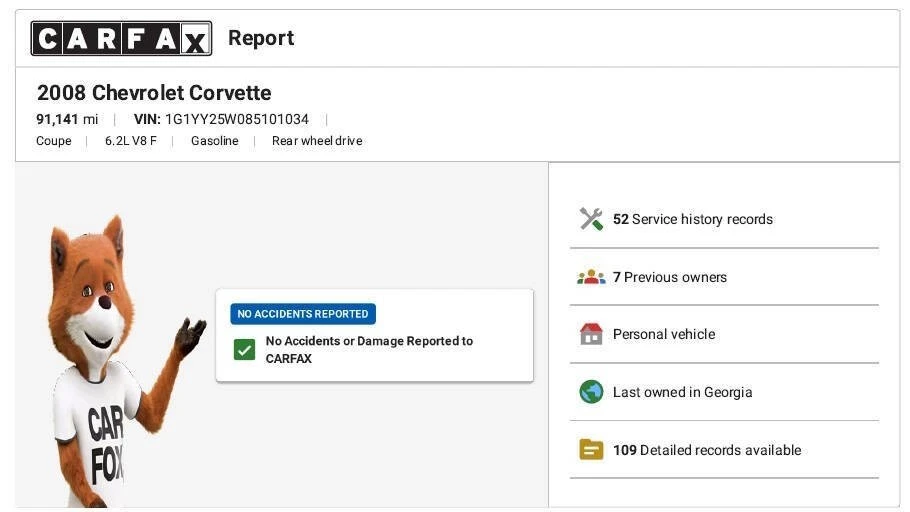Click the Coupe body type text
This screenshot has width=910, height=512.
53,141
